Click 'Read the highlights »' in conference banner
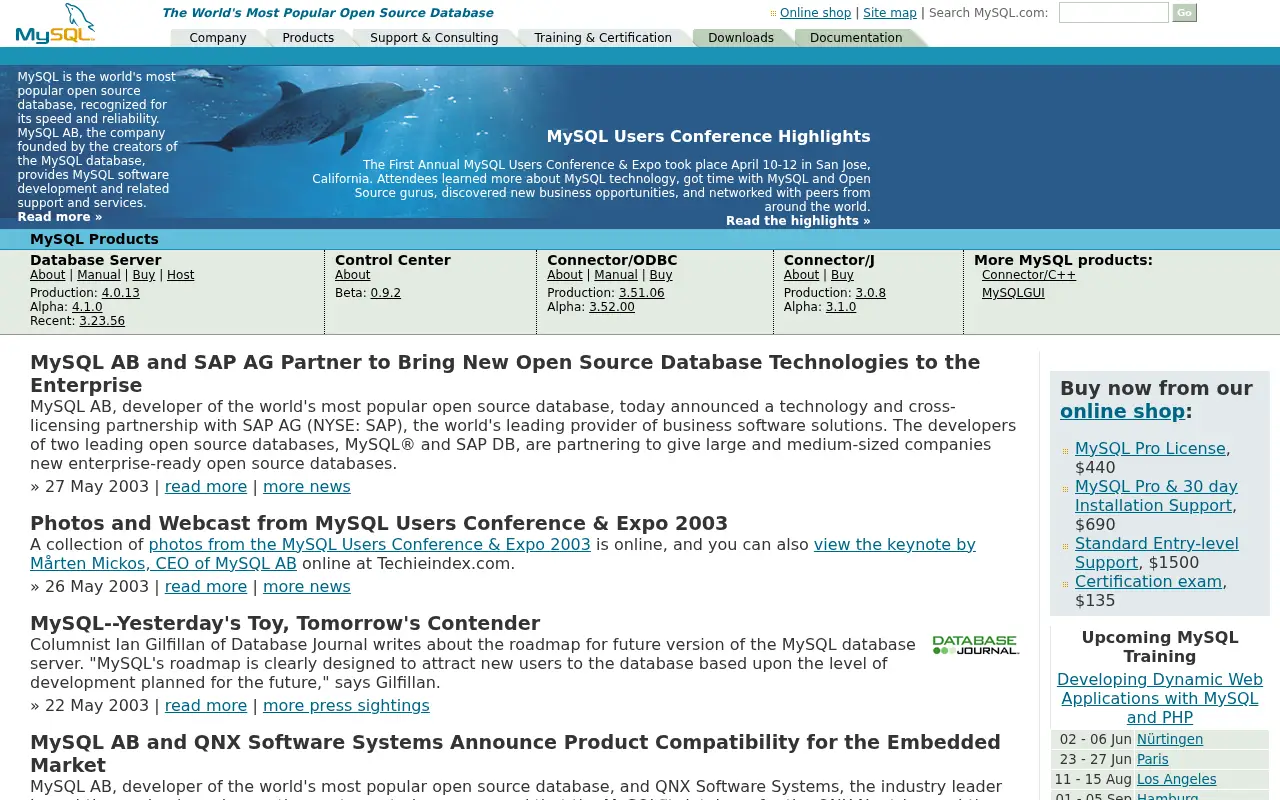 [x=798, y=221]
